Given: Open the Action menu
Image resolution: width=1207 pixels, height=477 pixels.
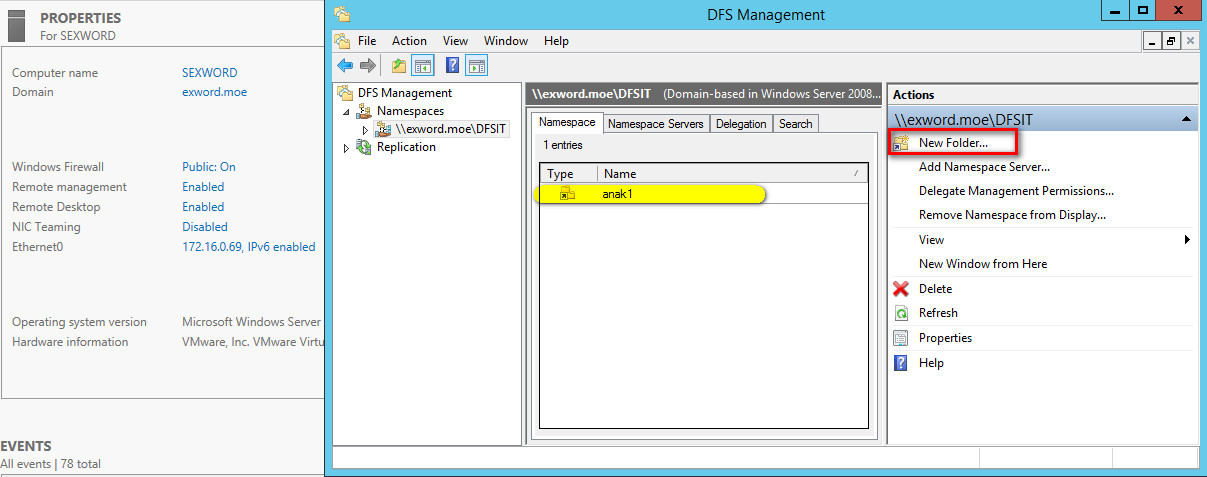Looking at the screenshot, I should click(x=409, y=41).
